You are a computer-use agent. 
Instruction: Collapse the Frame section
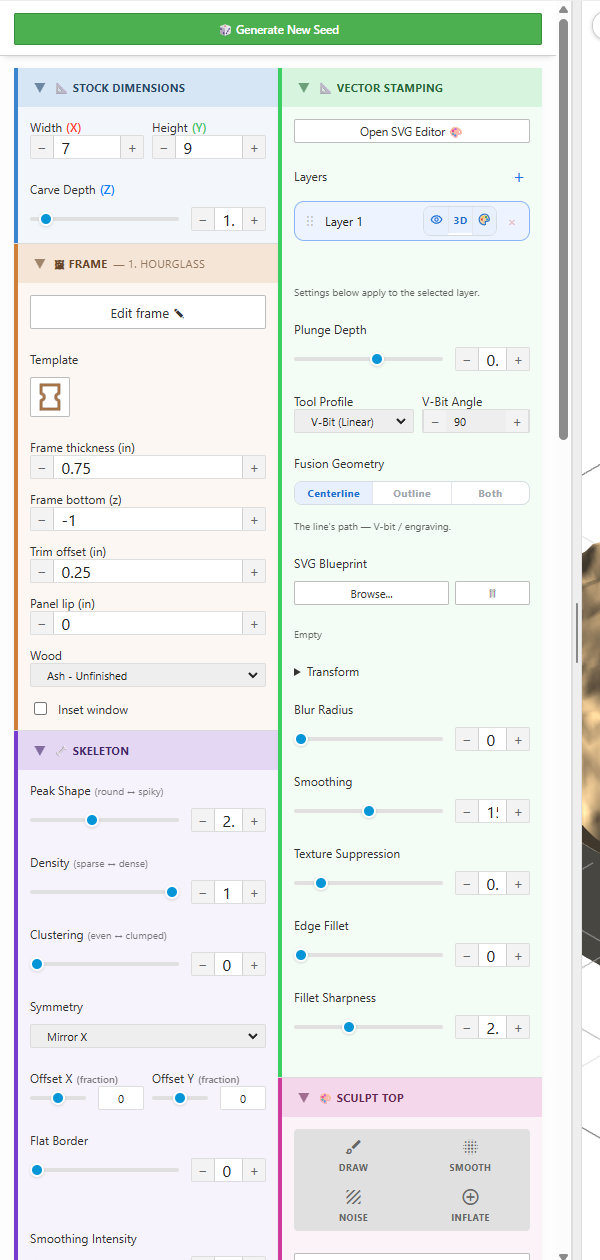(x=40, y=264)
